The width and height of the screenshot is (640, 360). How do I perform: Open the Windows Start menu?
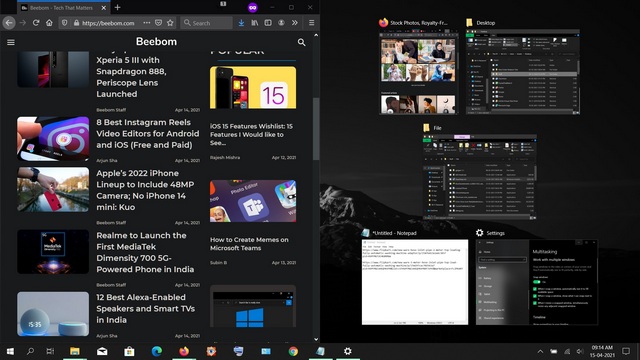[11, 351]
